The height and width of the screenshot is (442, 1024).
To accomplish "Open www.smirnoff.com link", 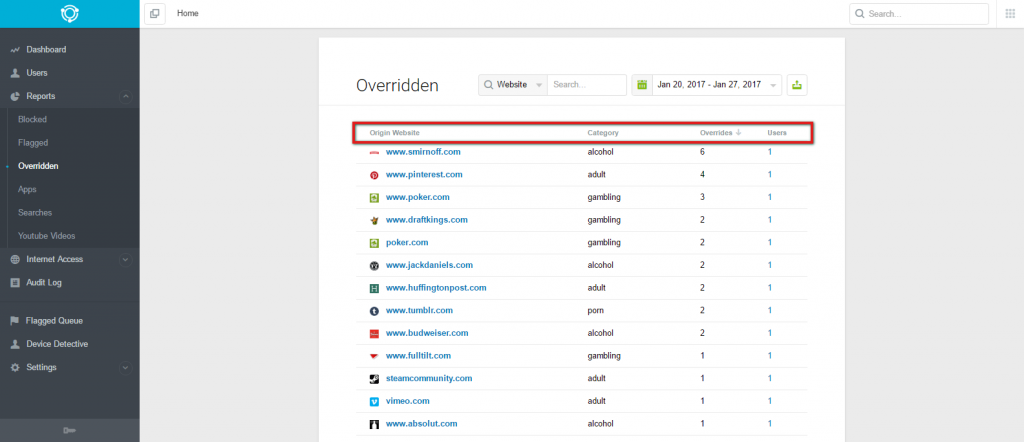I will coord(423,151).
